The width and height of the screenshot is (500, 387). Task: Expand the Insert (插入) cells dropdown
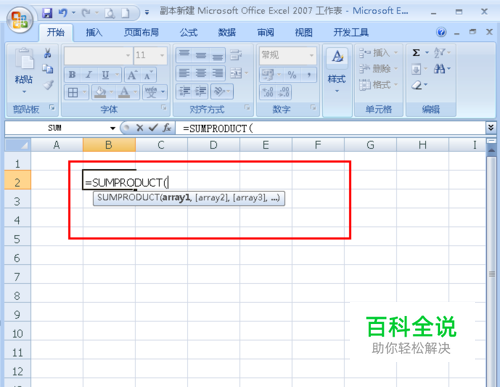pos(396,53)
